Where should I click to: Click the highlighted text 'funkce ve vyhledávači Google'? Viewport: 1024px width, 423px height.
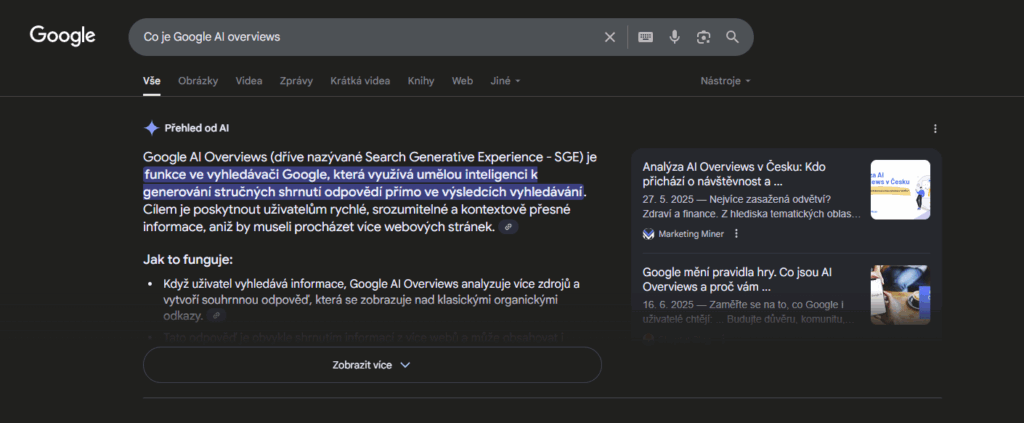pos(238,174)
